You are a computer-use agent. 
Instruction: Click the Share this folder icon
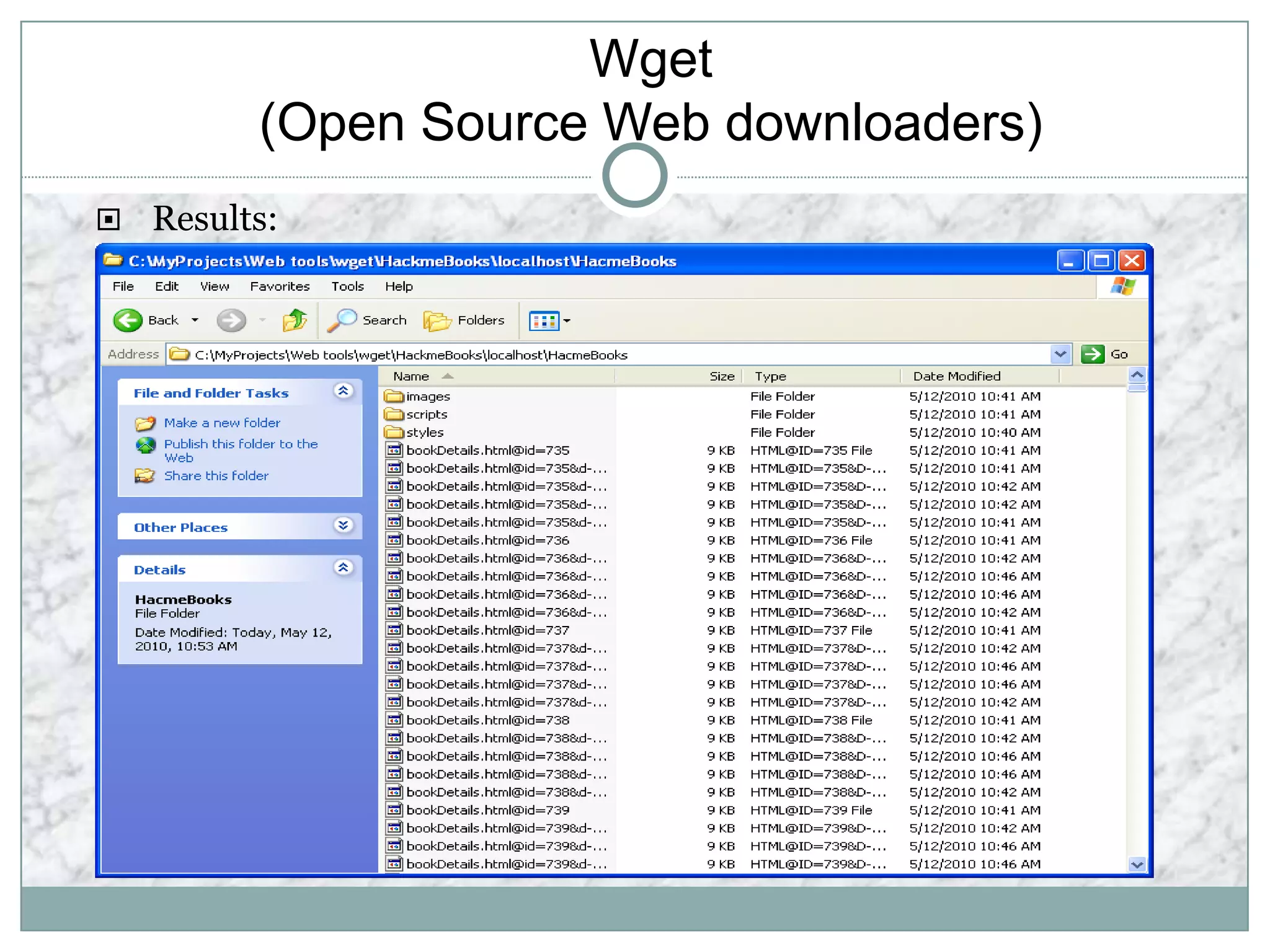tap(145, 476)
